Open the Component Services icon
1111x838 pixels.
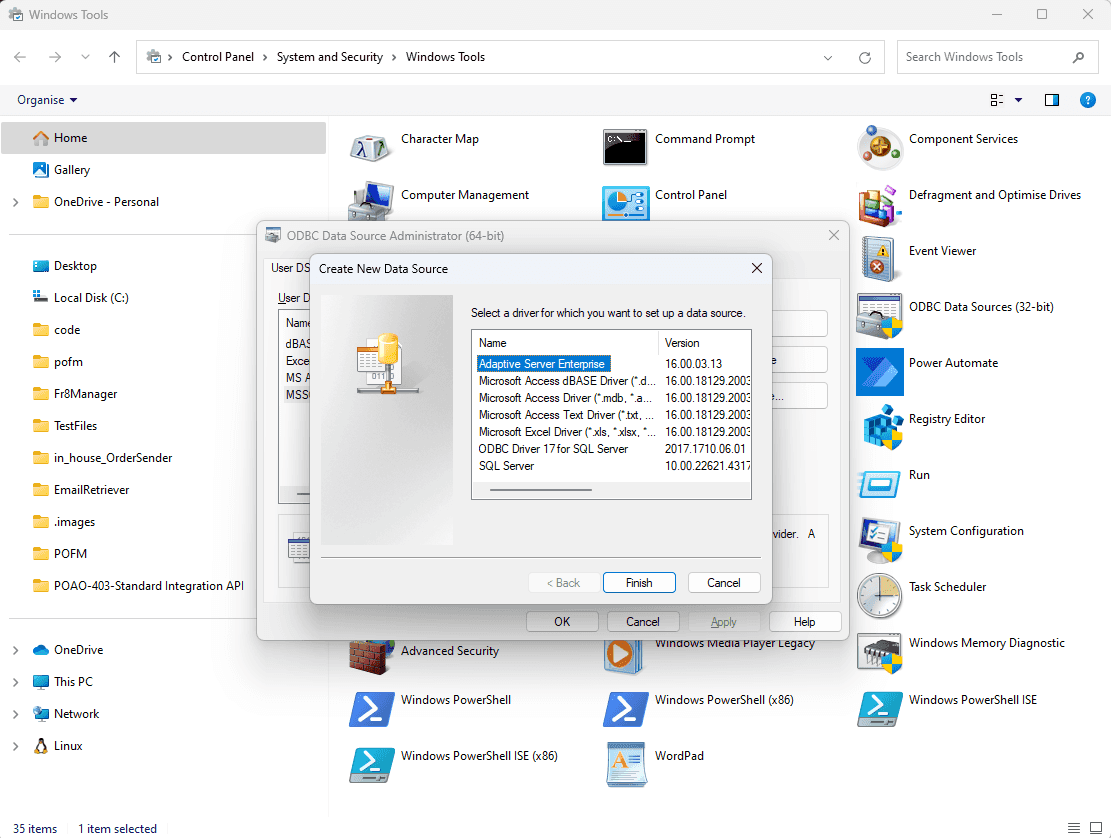pyautogui.click(x=879, y=148)
